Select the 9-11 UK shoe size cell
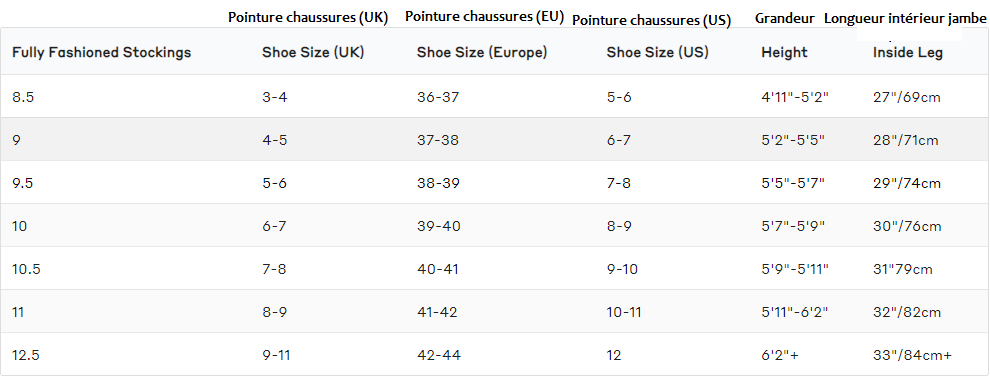This screenshot has width=990, height=377. (276, 355)
